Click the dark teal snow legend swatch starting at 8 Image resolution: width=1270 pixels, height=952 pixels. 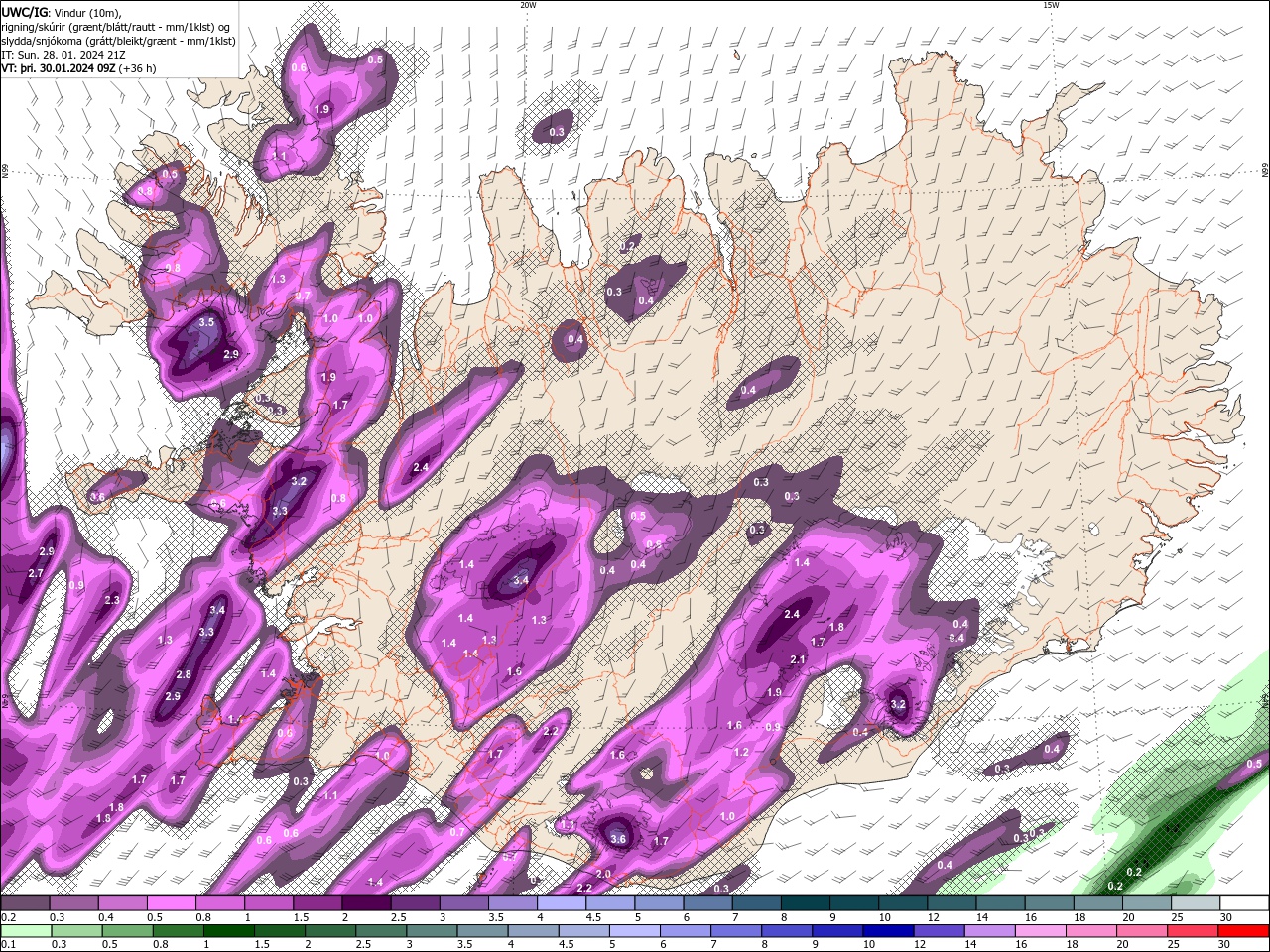coord(806,903)
